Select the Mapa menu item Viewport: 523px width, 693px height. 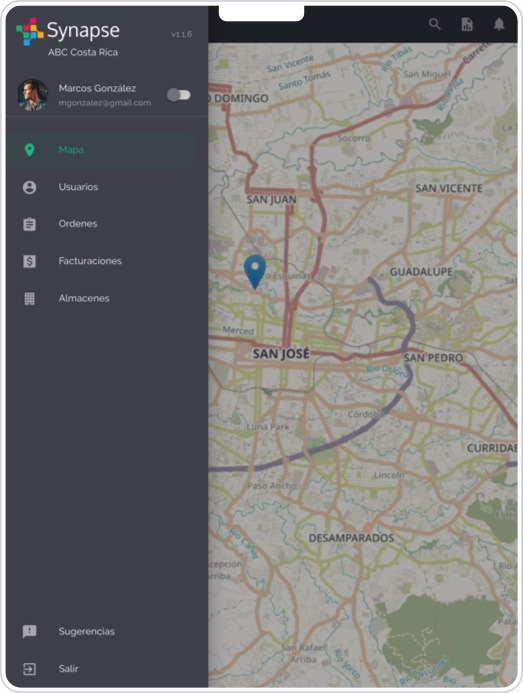[x=101, y=150]
